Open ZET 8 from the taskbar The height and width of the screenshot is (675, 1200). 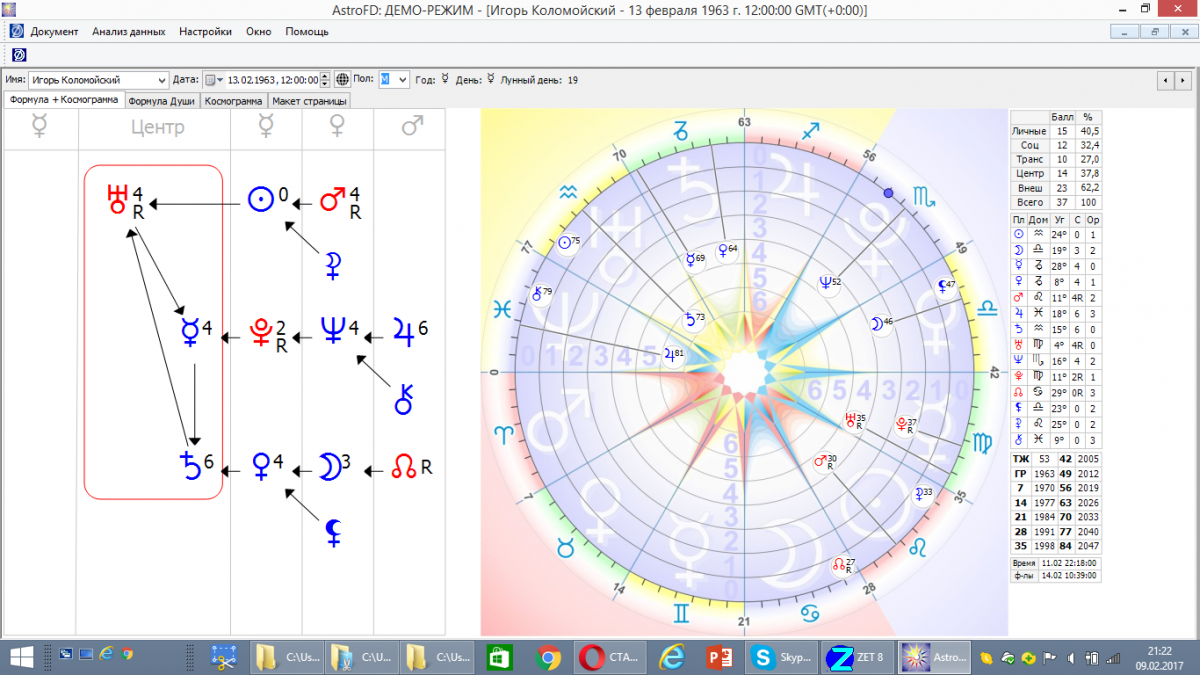pyautogui.click(x=855, y=657)
